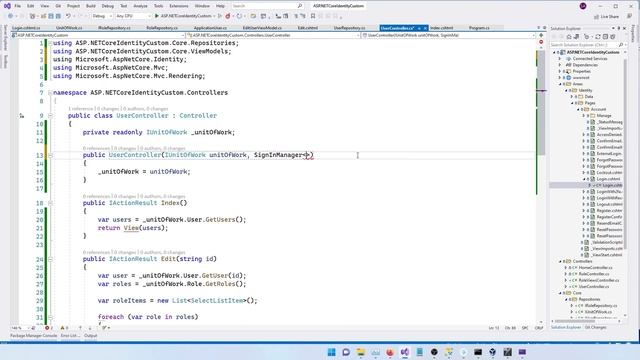
Task: Open the Any CPU platform dropdown
Action: click(133, 16)
